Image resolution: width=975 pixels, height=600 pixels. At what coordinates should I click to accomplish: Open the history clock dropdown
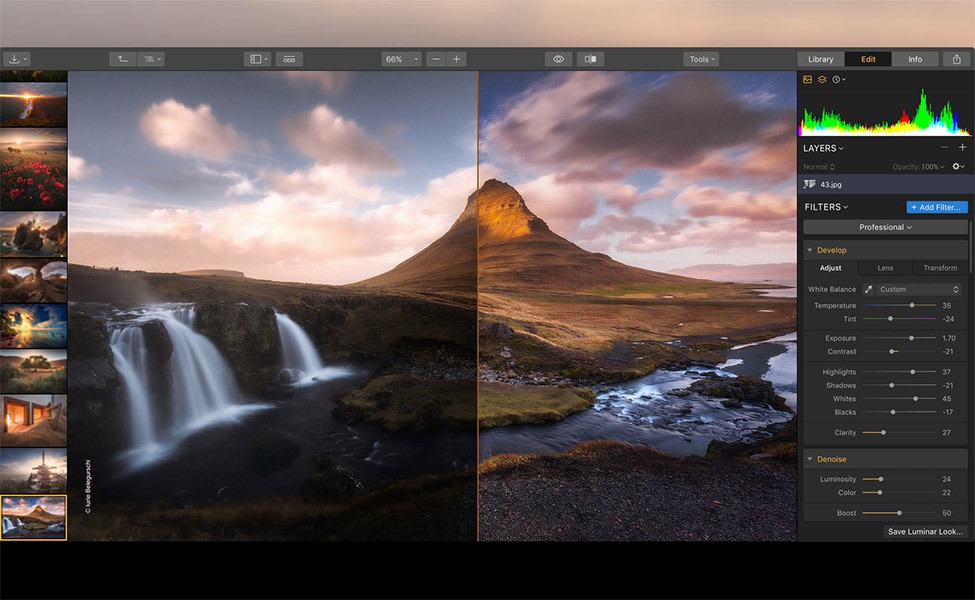[839, 80]
